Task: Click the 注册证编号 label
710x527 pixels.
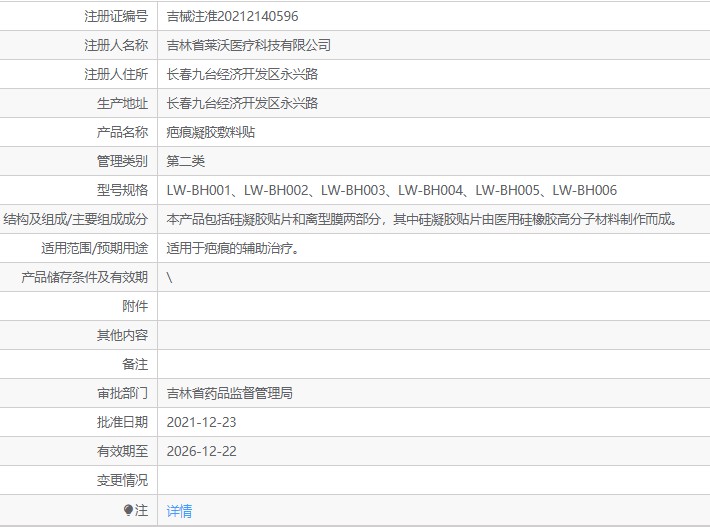Action: (116, 16)
